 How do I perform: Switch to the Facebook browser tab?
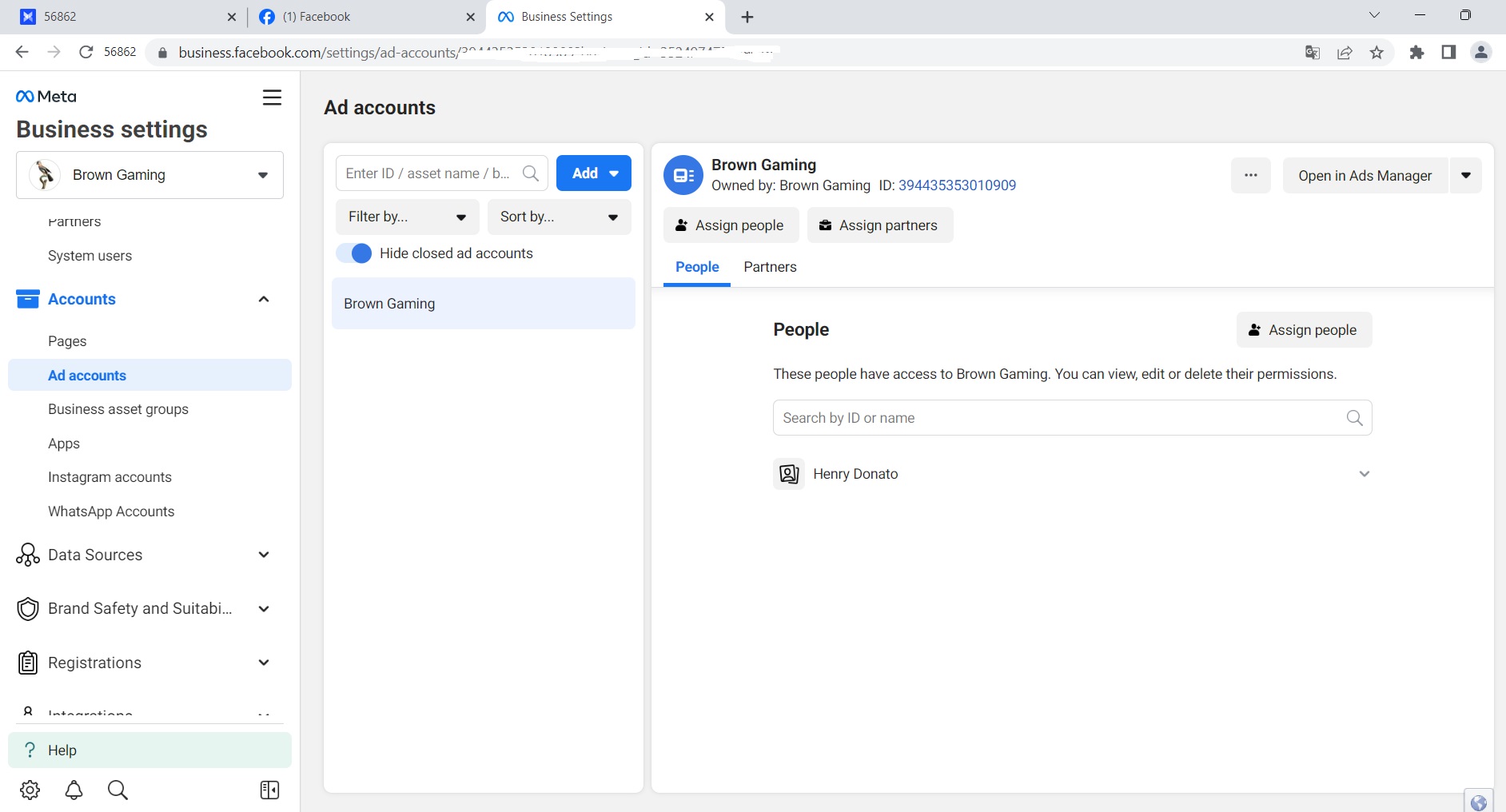(365, 17)
